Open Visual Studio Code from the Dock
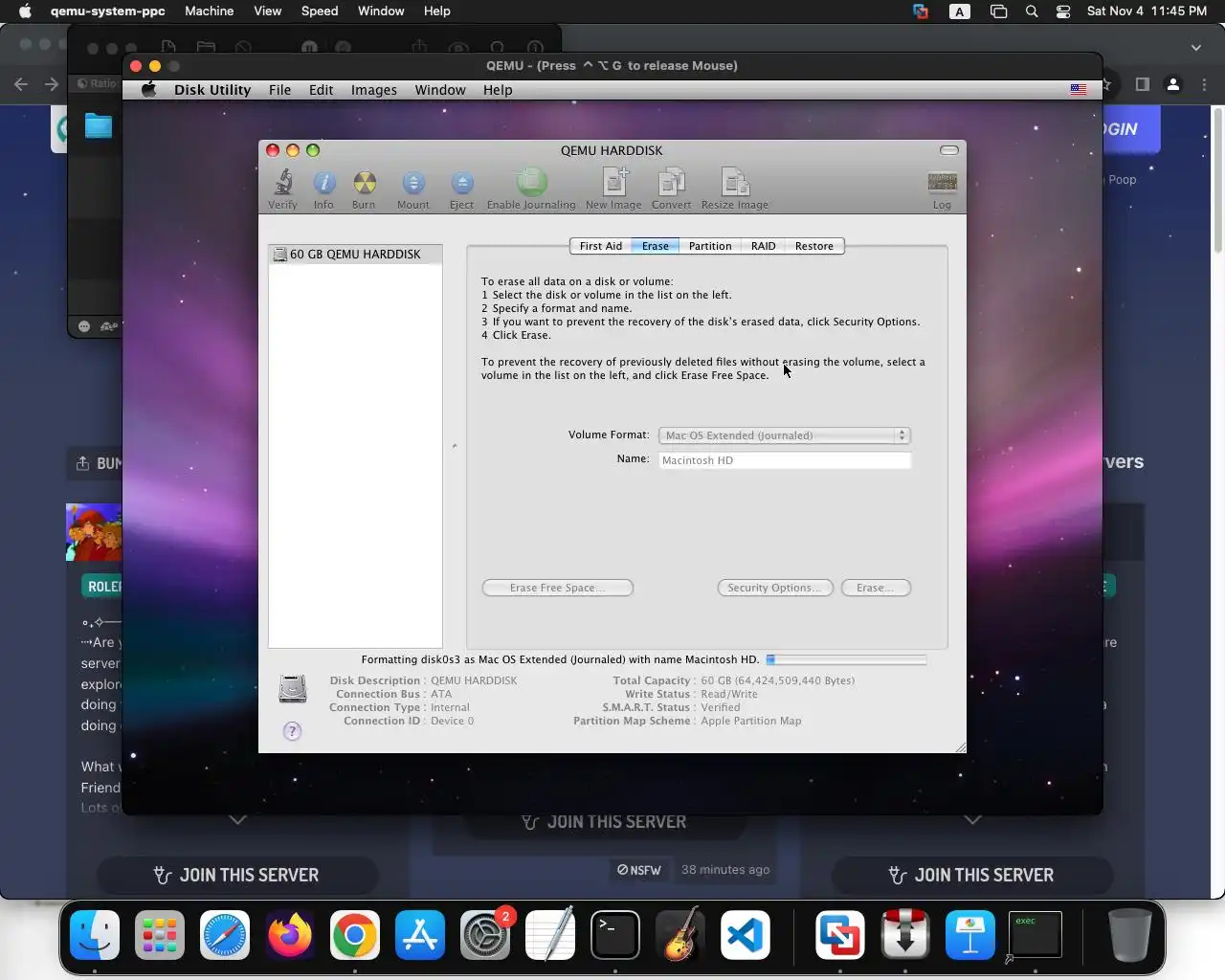 (x=746, y=934)
